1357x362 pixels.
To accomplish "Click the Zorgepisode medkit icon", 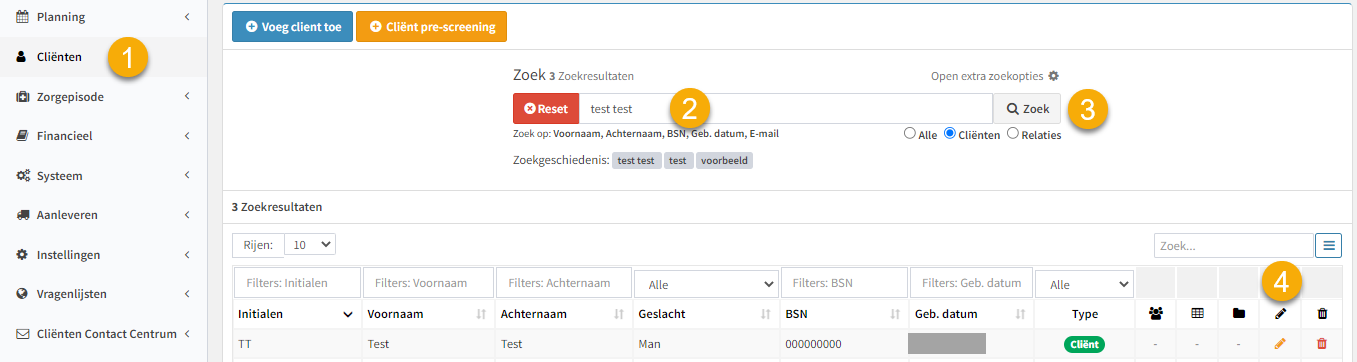I will 22,97.
